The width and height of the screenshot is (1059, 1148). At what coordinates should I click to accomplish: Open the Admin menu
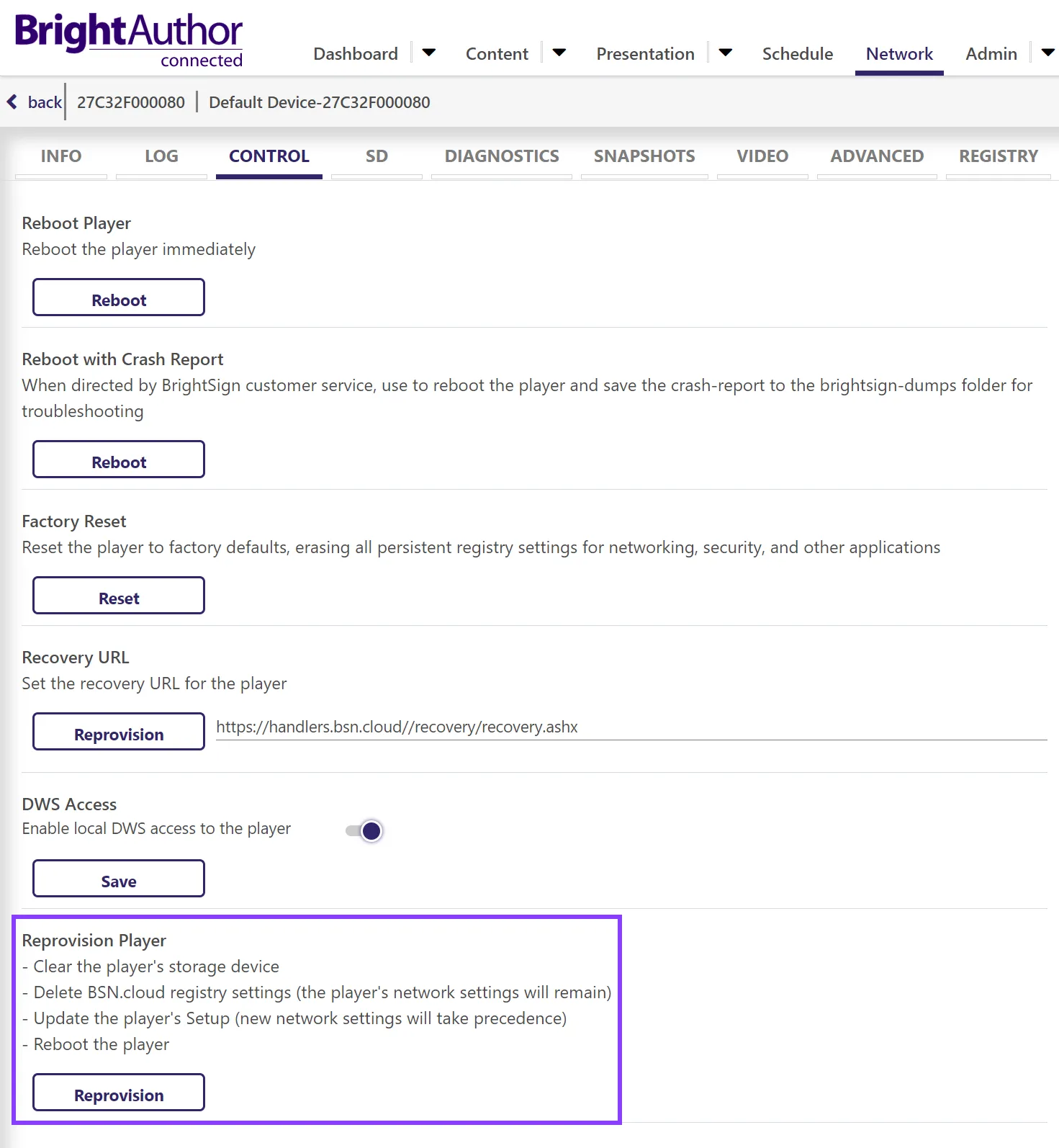click(991, 54)
